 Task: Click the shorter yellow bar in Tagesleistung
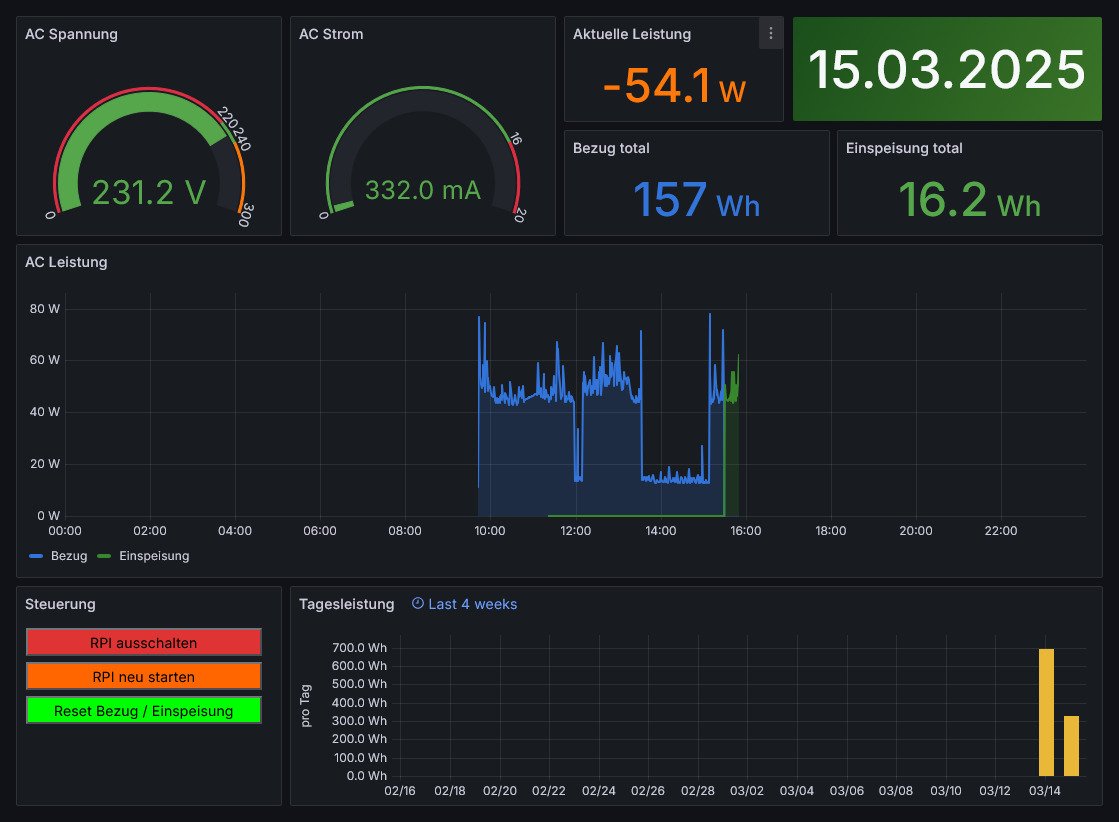point(1071,746)
